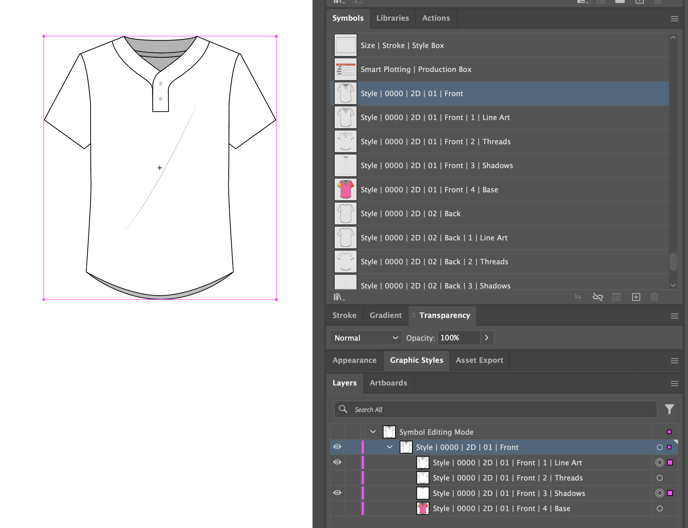Click target circle of Line Art layer
The width and height of the screenshot is (688, 528).
pos(659,463)
